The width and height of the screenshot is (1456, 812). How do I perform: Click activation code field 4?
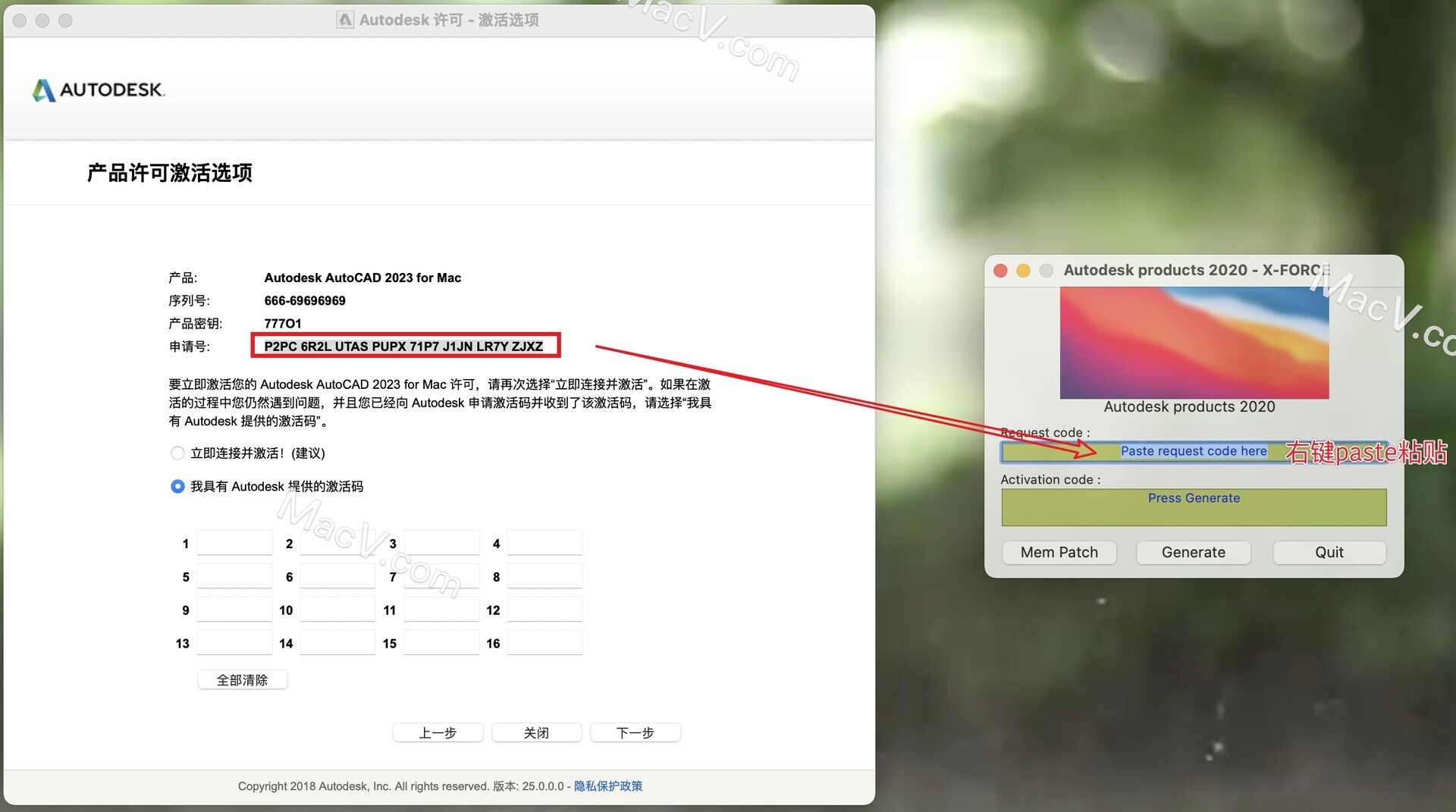tap(545, 544)
